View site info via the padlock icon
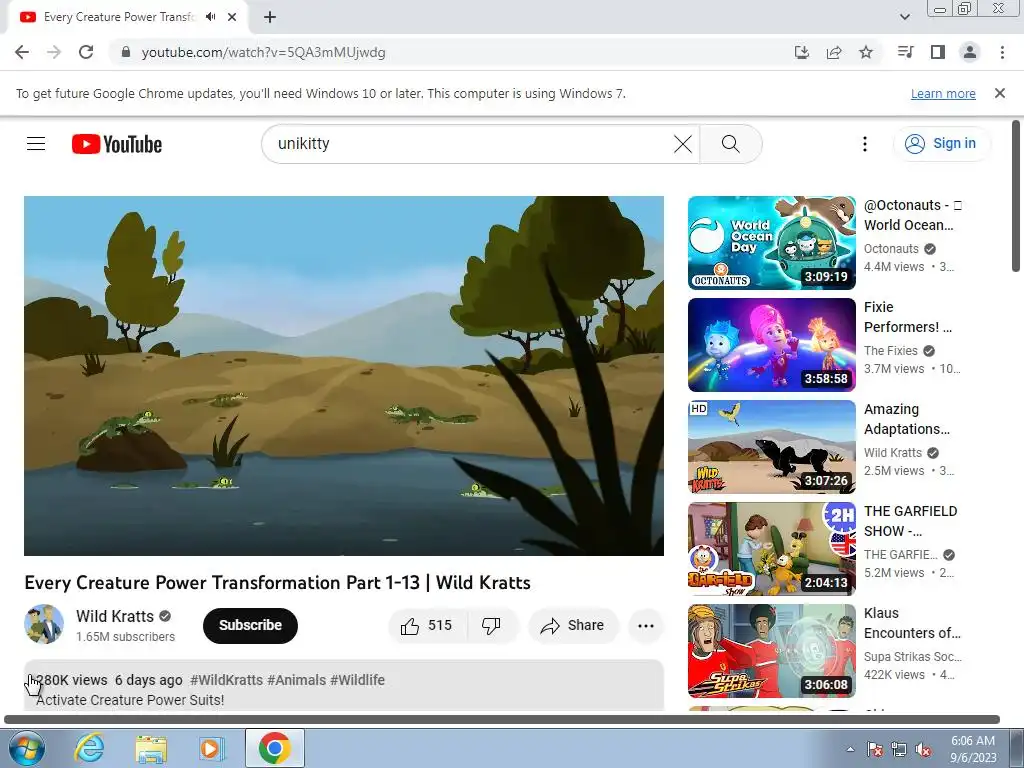This screenshot has width=1024, height=768. pyautogui.click(x=125, y=52)
